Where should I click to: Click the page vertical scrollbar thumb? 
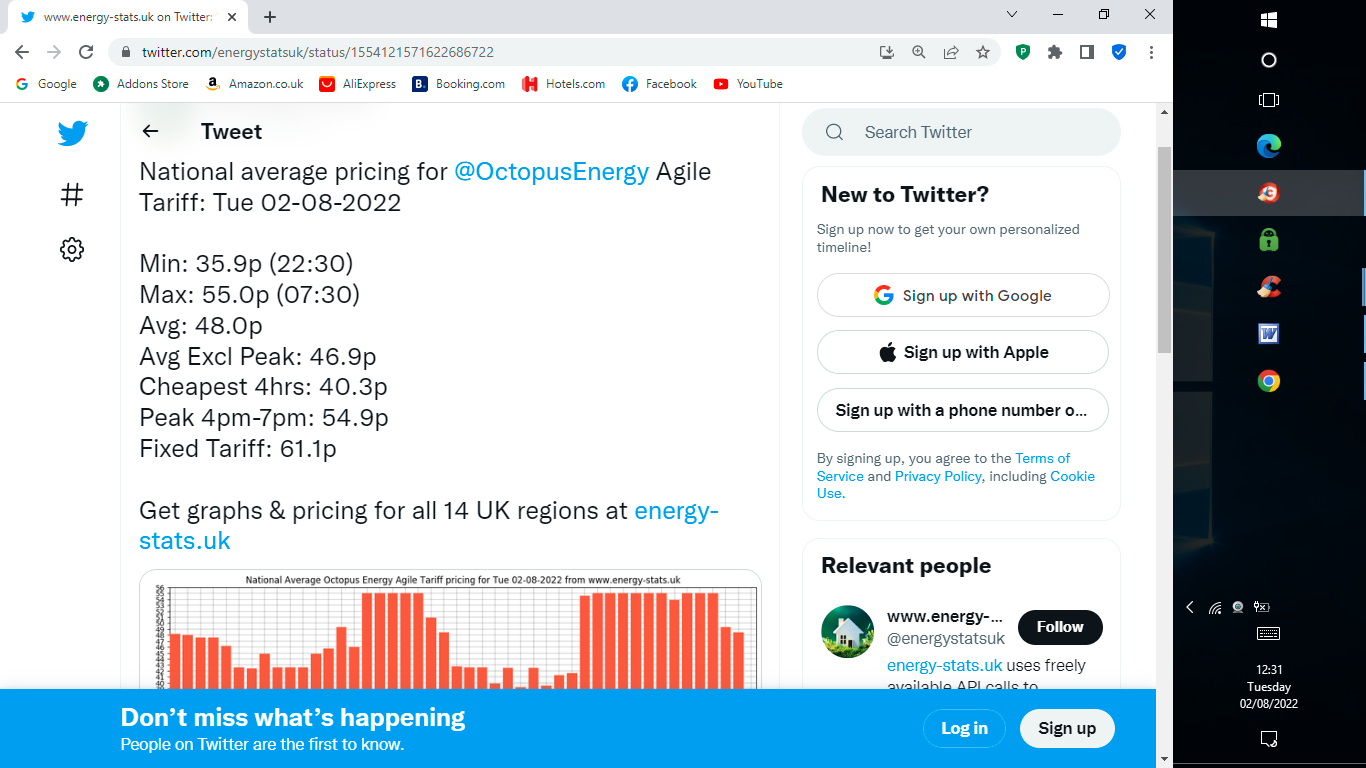click(x=1164, y=250)
